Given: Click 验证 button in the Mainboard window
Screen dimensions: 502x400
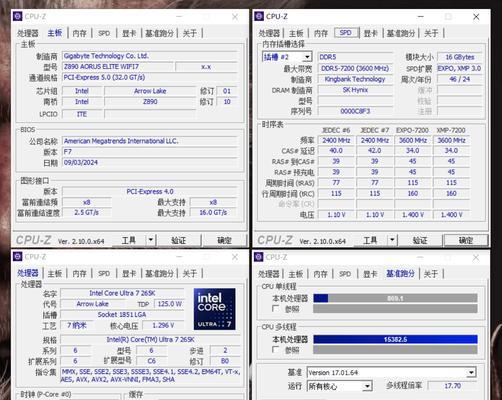Looking at the screenshot, I should pos(179,240).
